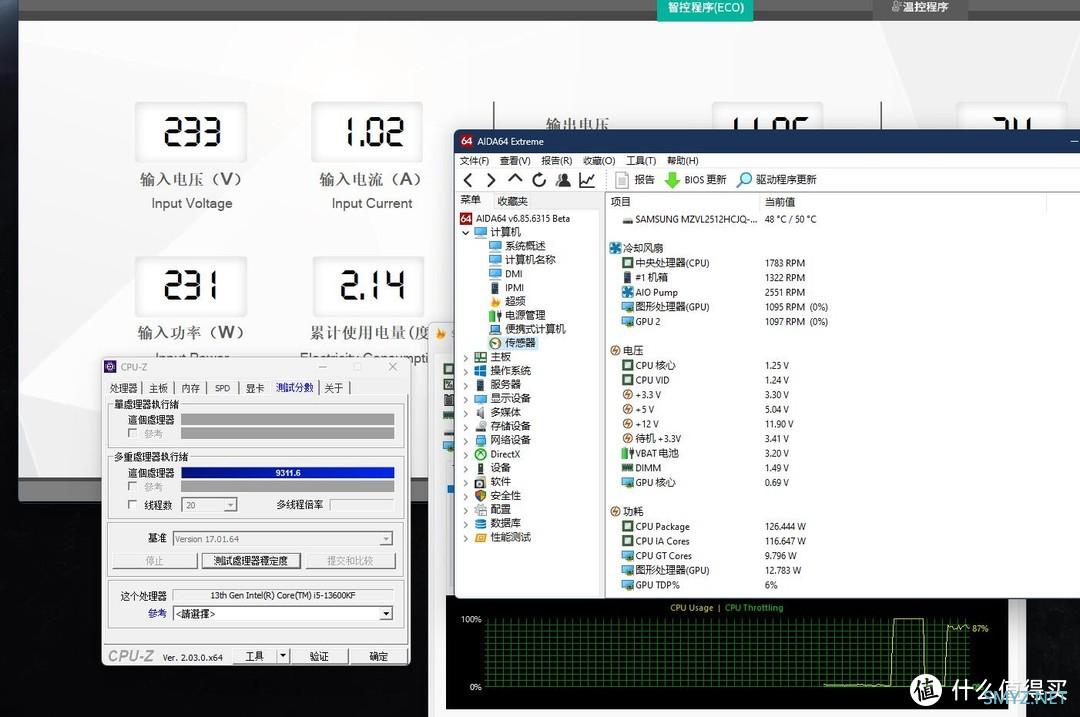
Task: Expand the 显示设备 tree node
Action: (466, 399)
